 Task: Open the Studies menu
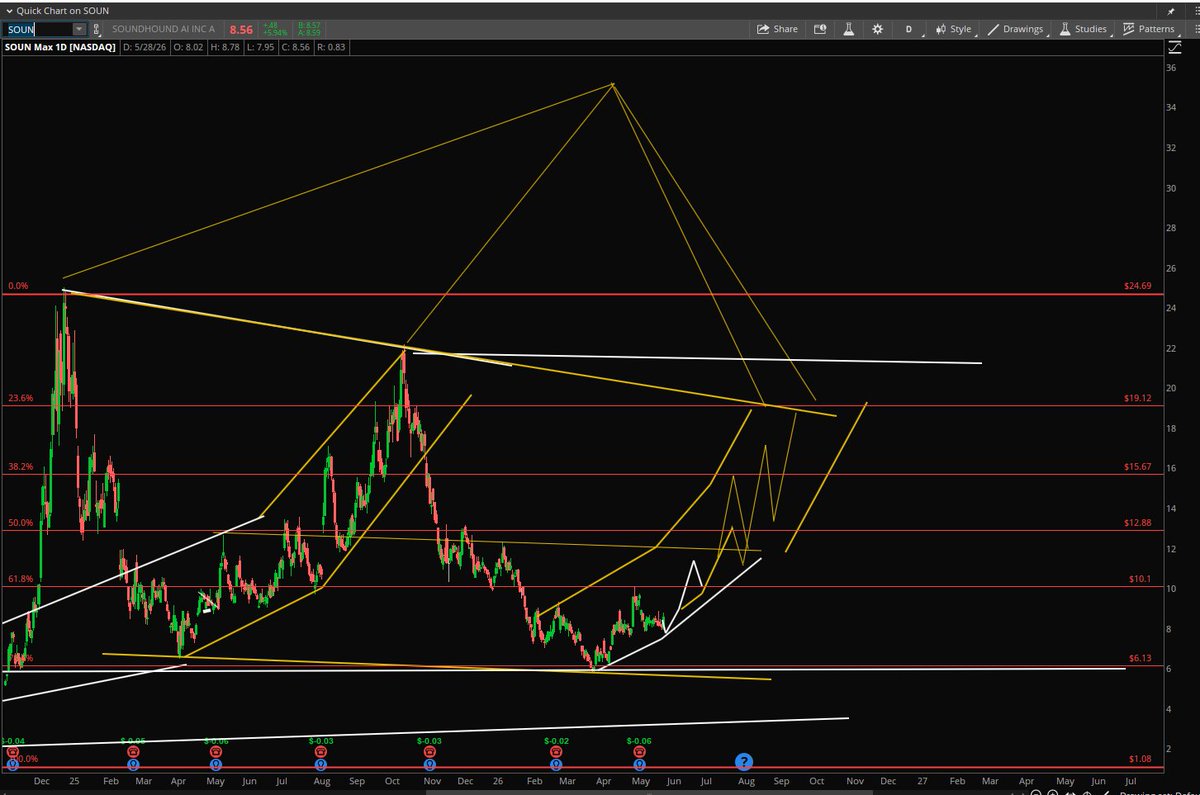tap(1083, 29)
